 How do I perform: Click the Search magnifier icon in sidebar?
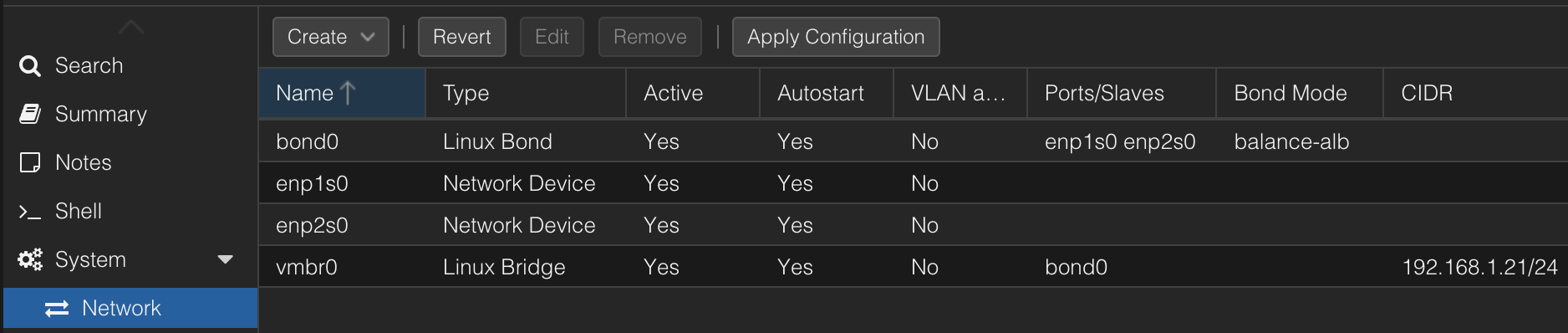[x=30, y=66]
